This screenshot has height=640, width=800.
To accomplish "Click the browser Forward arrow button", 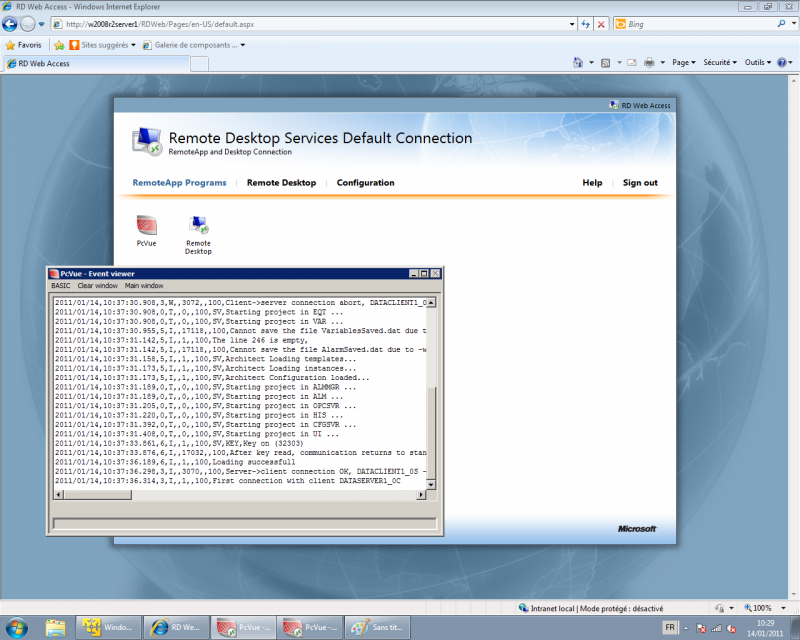I will 28,24.
